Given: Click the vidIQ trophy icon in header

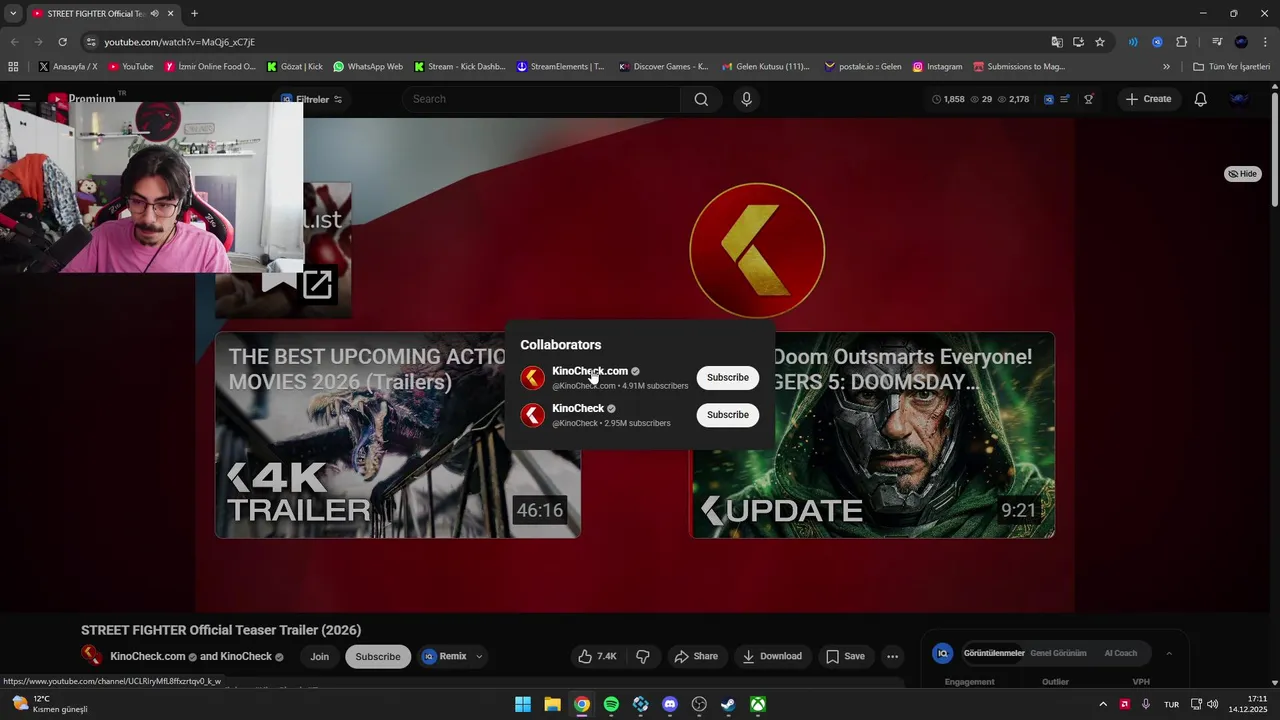Looking at the screenshot, I should point(1089,99).
